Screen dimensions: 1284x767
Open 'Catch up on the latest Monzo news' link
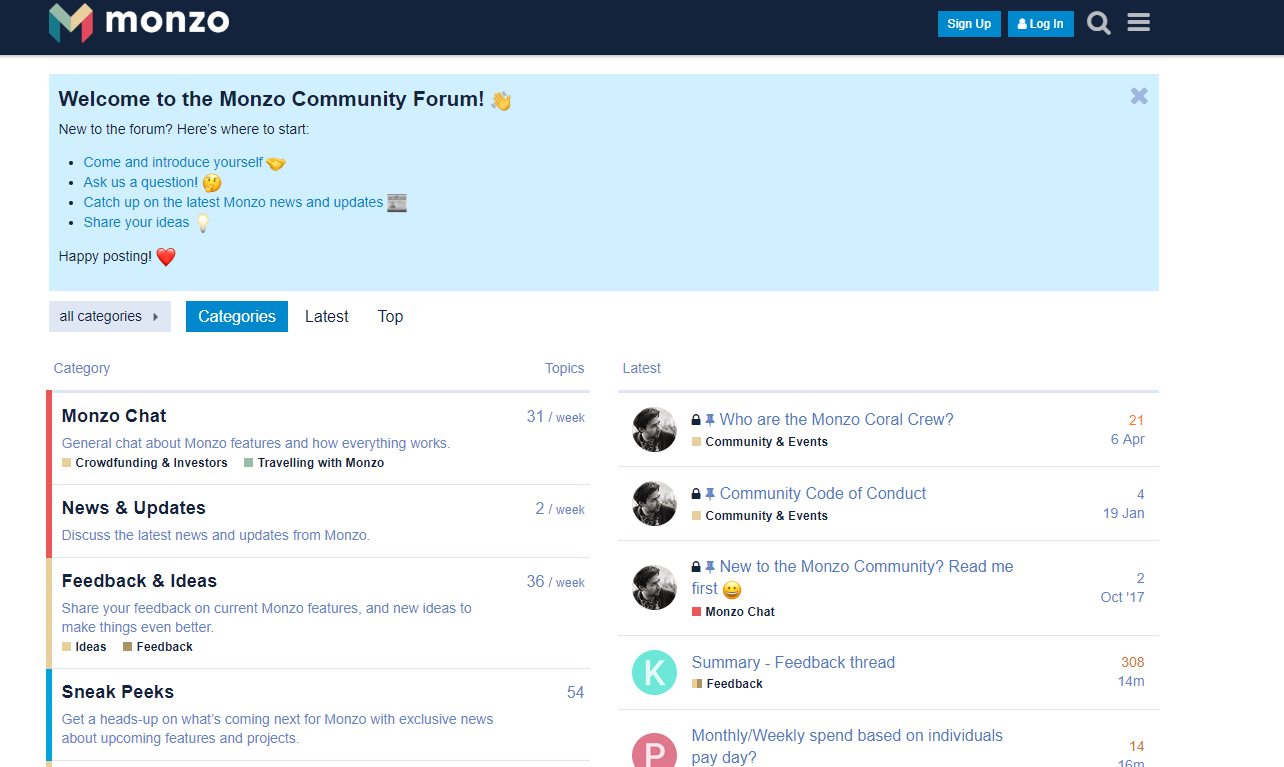click(233, 202)
